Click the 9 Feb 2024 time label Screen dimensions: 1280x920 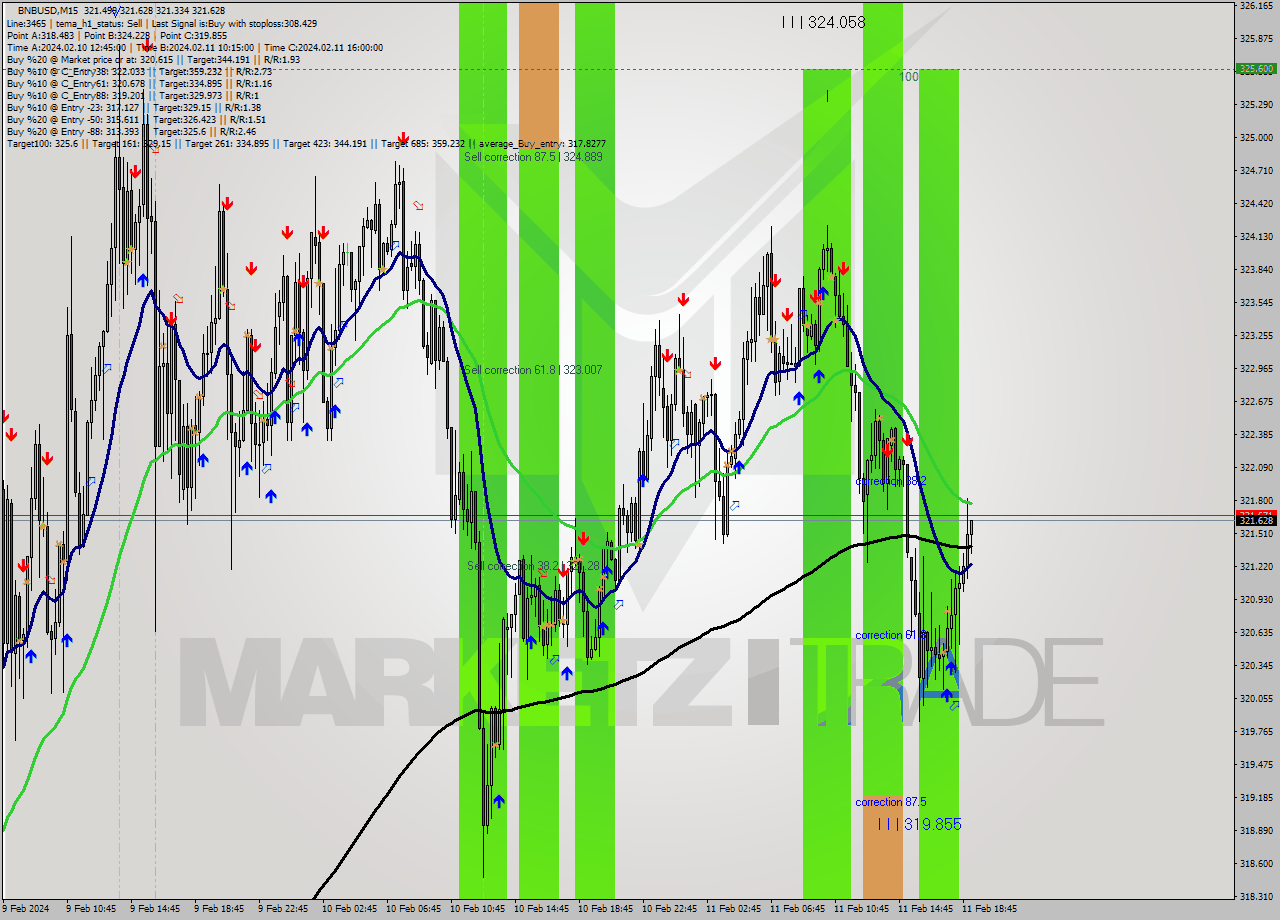[x=25, y=909]
